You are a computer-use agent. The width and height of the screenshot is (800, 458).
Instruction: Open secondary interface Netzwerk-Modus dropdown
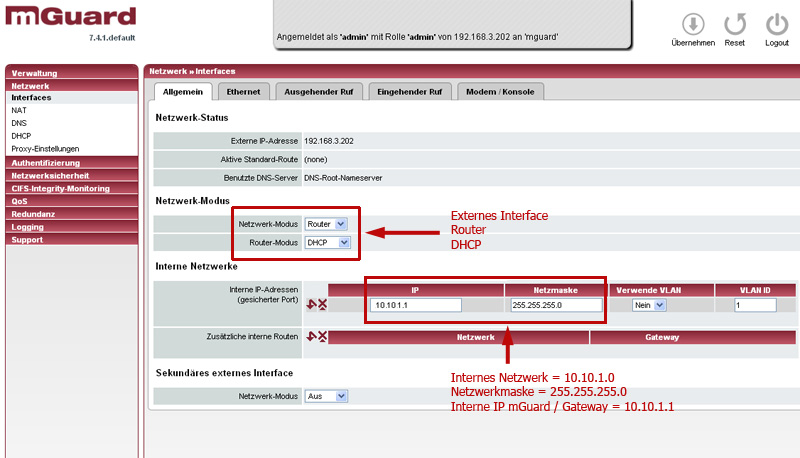[327, 397]
